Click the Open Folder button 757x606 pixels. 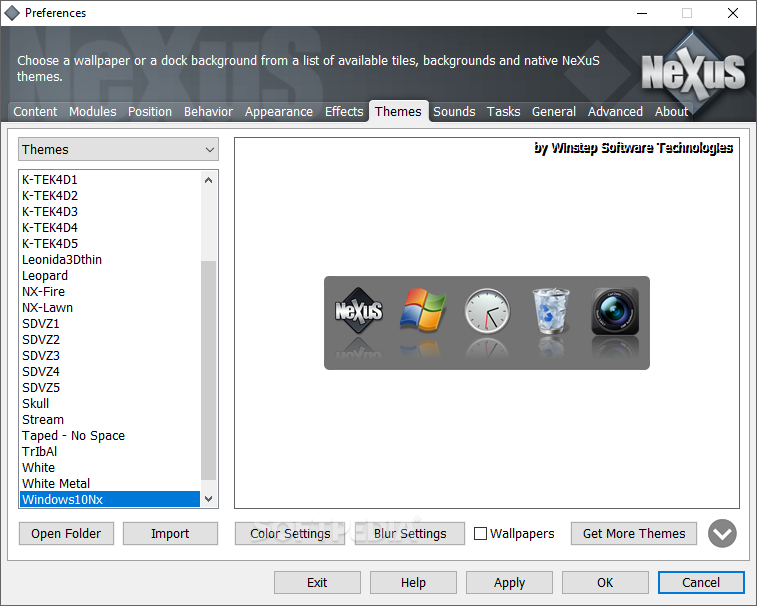click(x=66, y=534)
